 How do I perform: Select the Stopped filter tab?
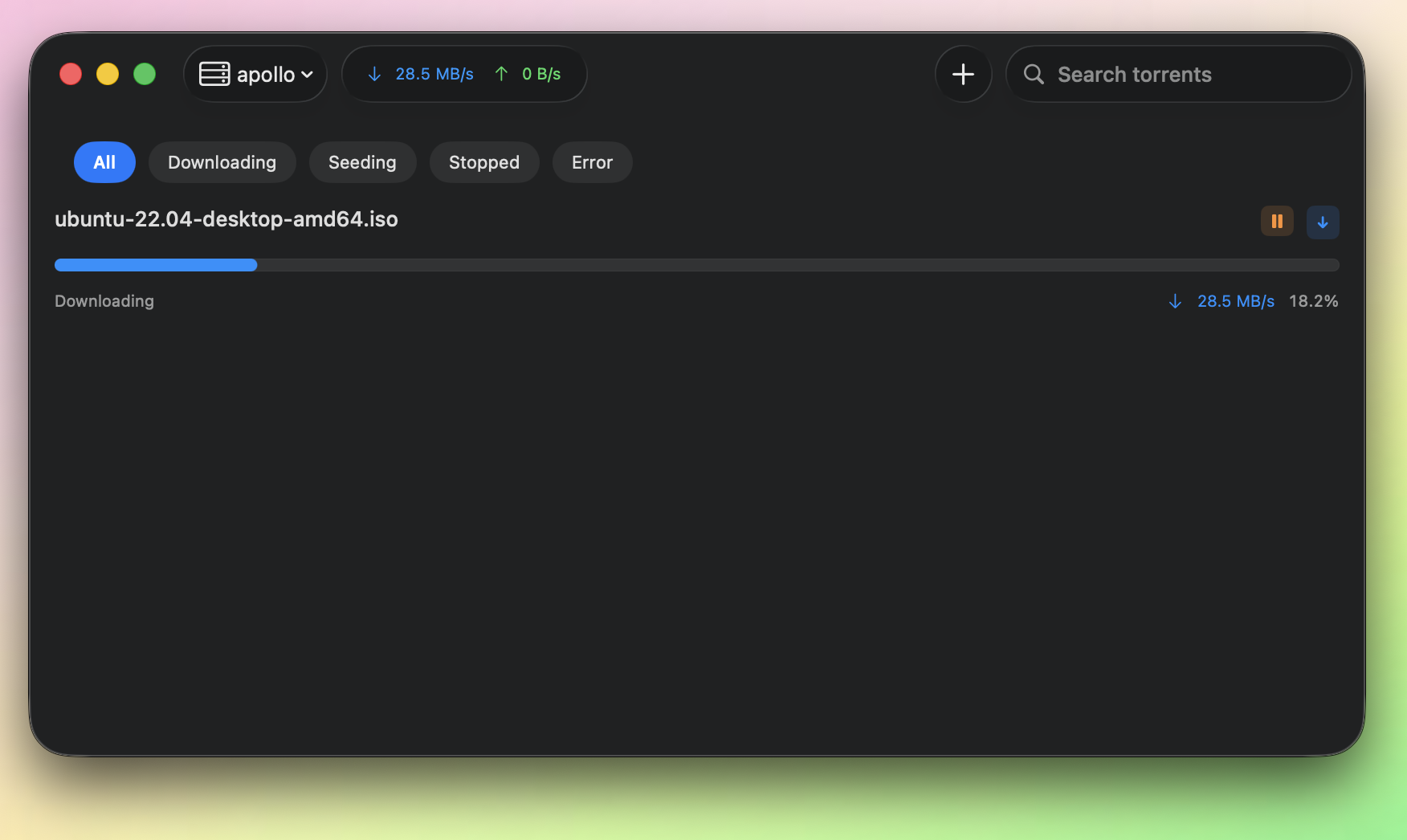pyautogui.click(x=483, y=162)
